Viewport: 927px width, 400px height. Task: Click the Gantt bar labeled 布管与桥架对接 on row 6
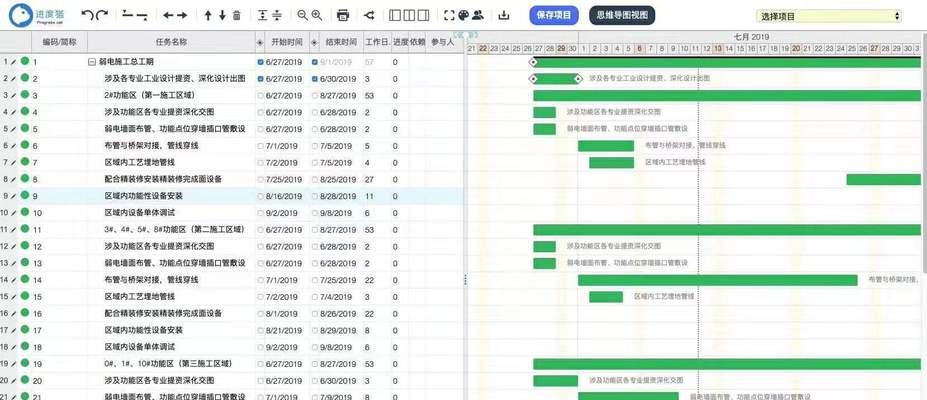click(606, 145)
